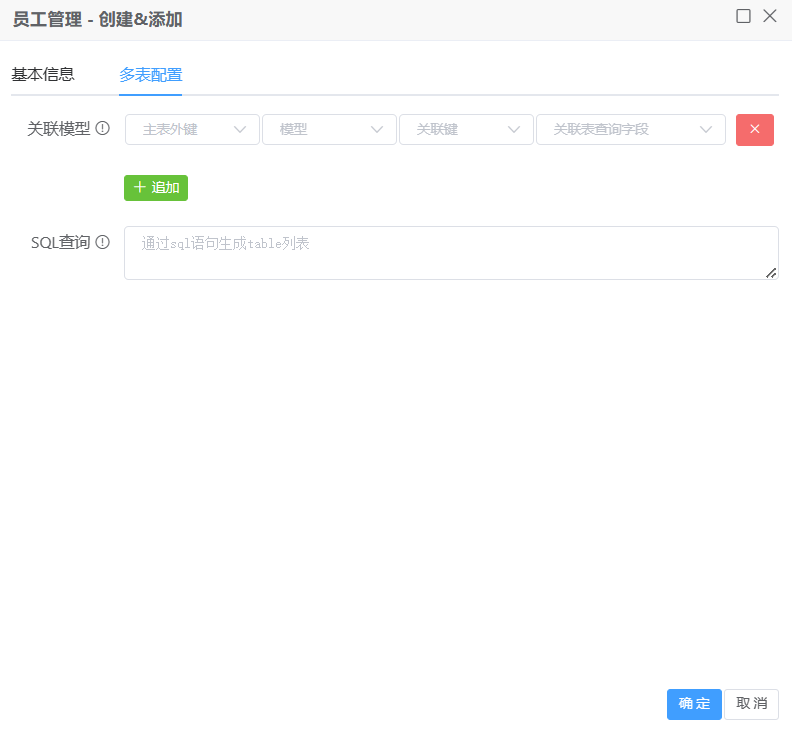Click the info icon beside 关联模型

[102, 129]
